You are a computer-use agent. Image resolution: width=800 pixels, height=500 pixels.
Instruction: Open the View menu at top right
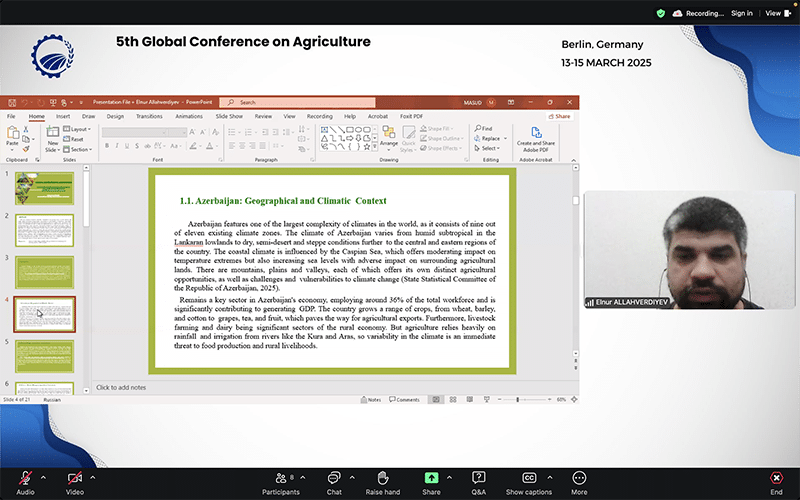point(778,13)
